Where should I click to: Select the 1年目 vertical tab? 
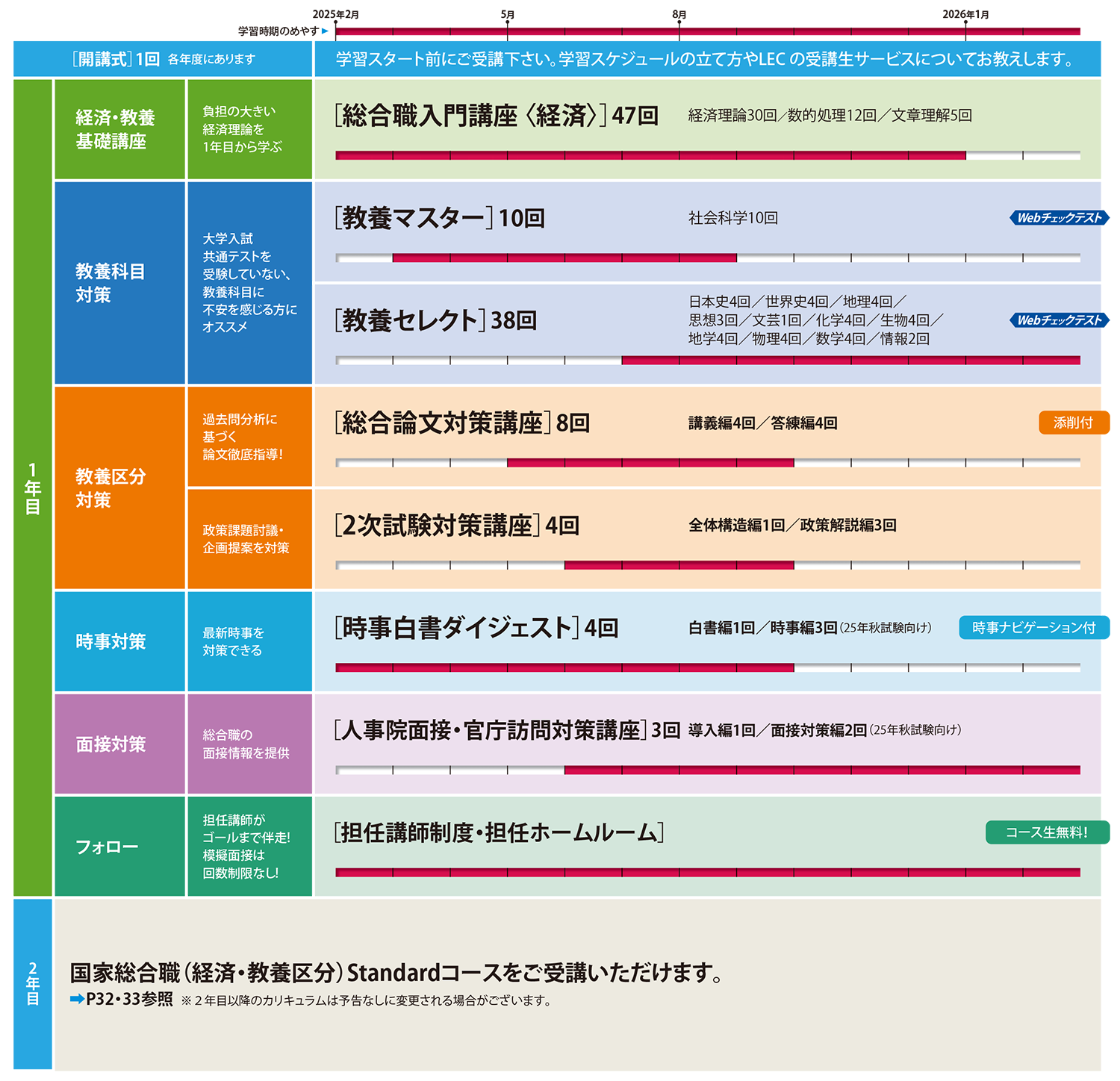(x=33, y=487)
